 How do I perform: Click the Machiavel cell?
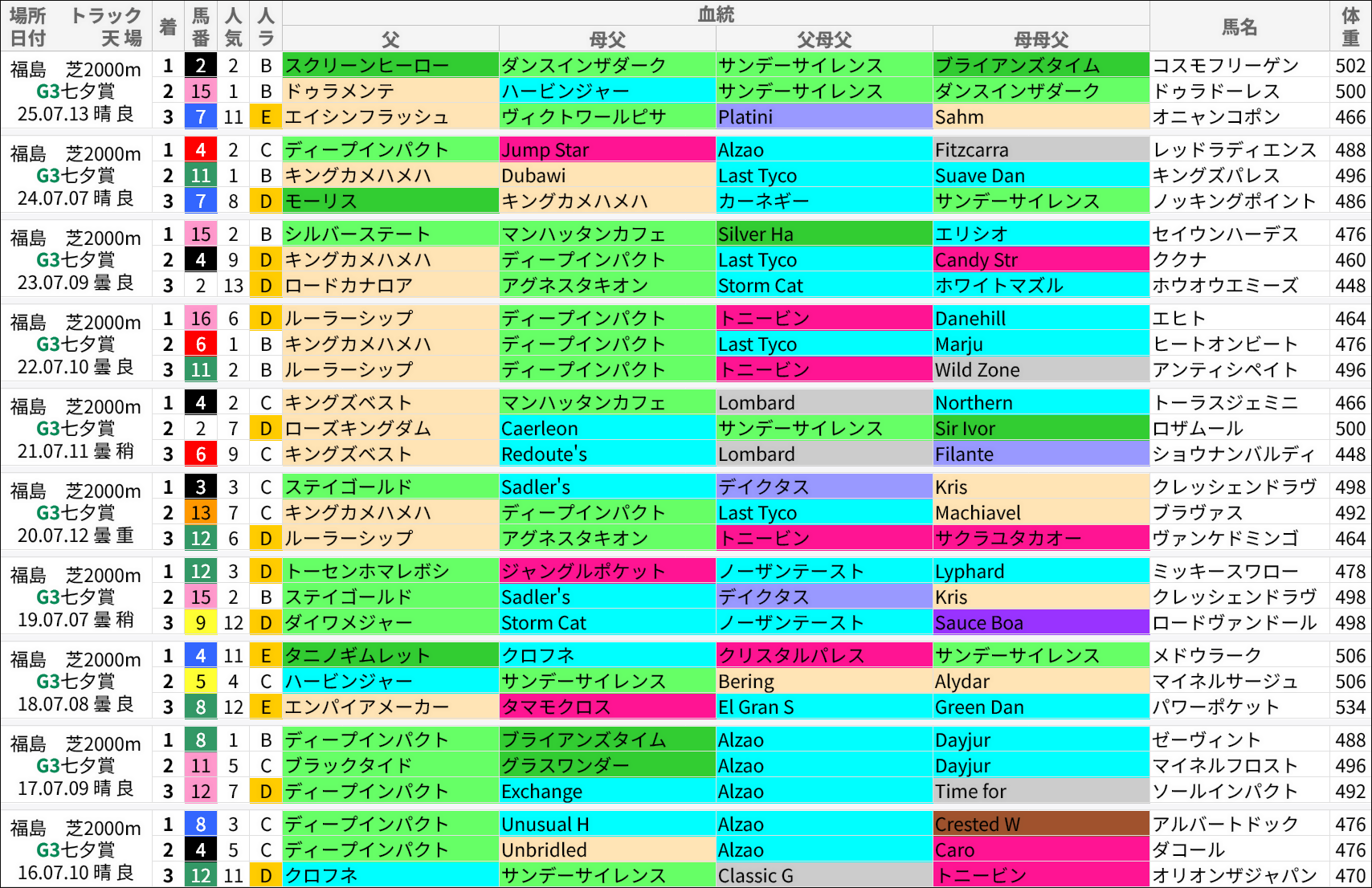pyautogui.click(x=1041, y=512)
